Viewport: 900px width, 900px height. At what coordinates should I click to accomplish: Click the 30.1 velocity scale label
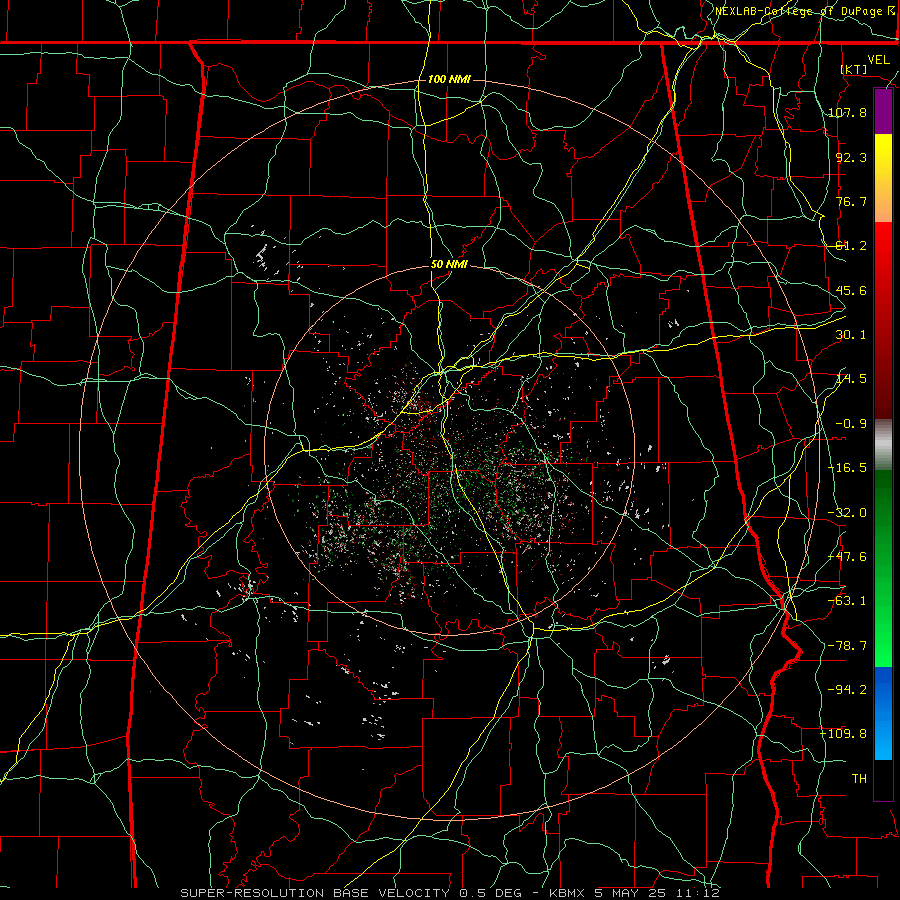pyautogui.click(x=851, y=335)
